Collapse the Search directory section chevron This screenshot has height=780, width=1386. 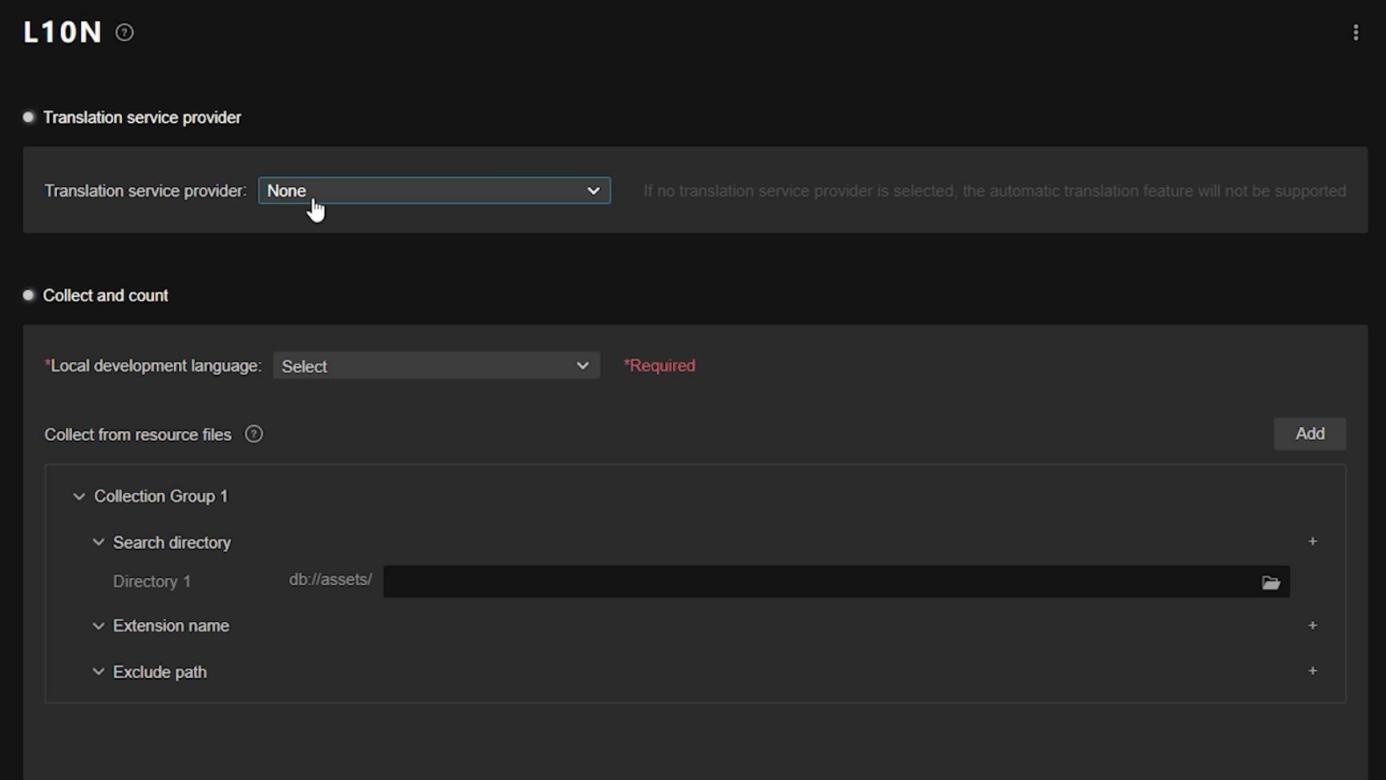(98, 542)
